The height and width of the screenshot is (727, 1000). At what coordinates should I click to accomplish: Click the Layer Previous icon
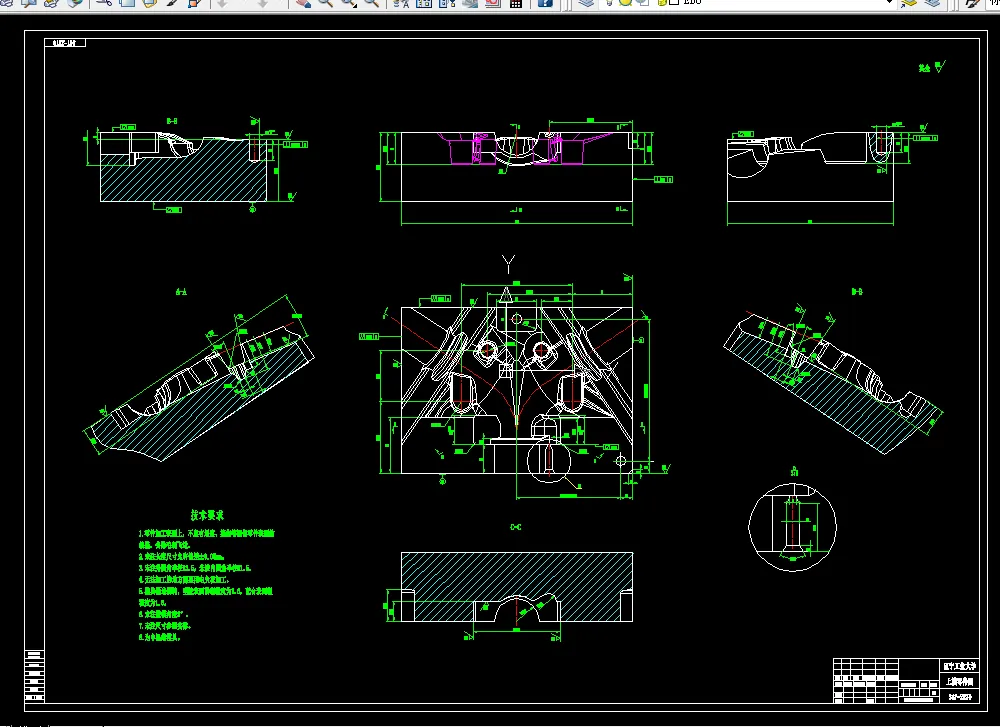coord(932,3)
